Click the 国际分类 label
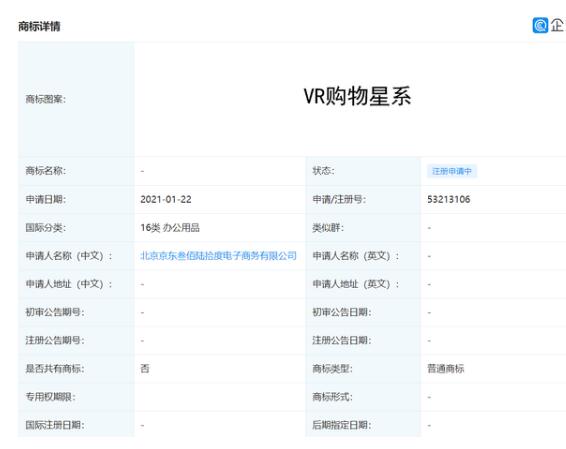Image resolution: width=566 pixels, height=449 pixels. tap(46, 228)
